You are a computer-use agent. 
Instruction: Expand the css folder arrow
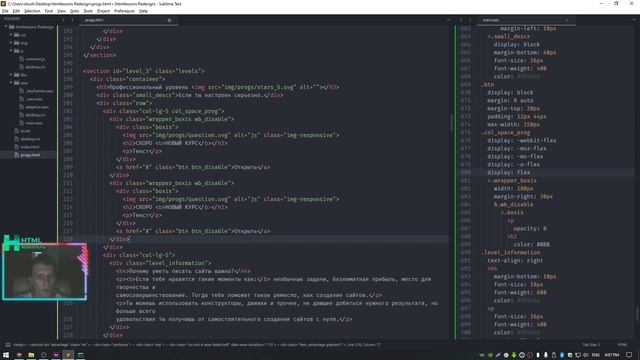pos(11,35)
